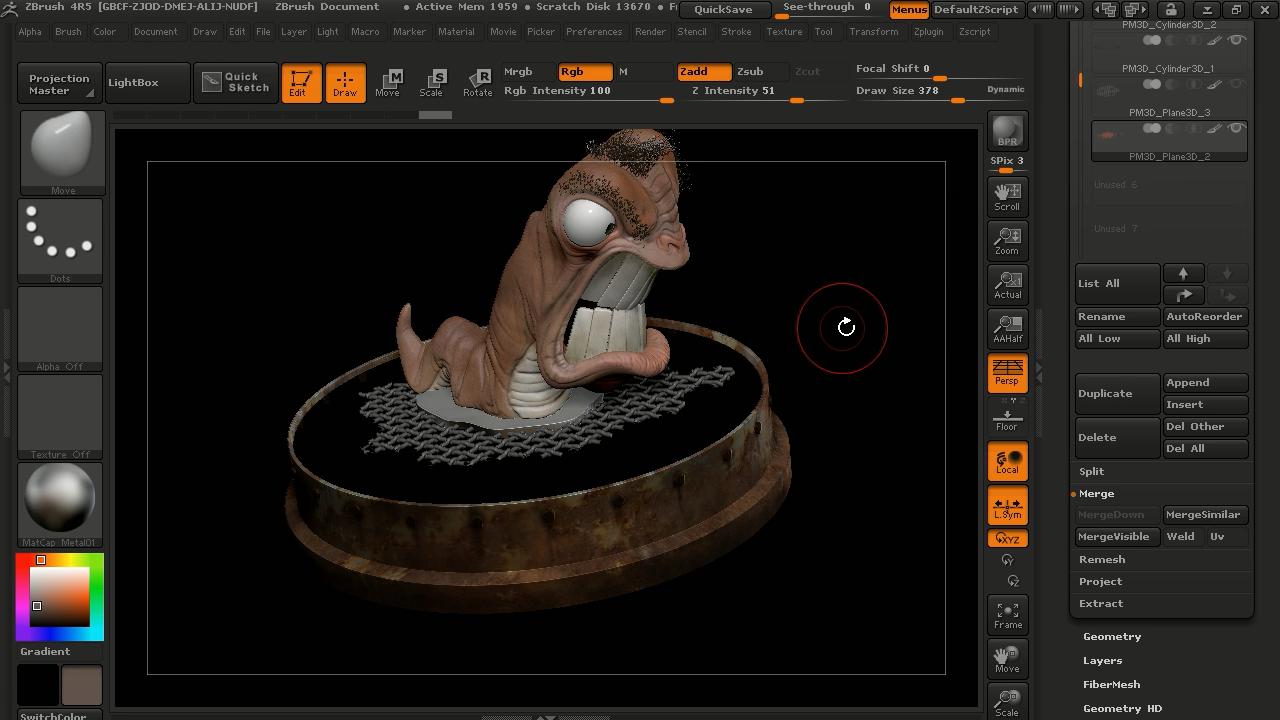The height and width of the screenshot is (720, 1280).
Task: Open the Zplugin menu
Action: 927,32
